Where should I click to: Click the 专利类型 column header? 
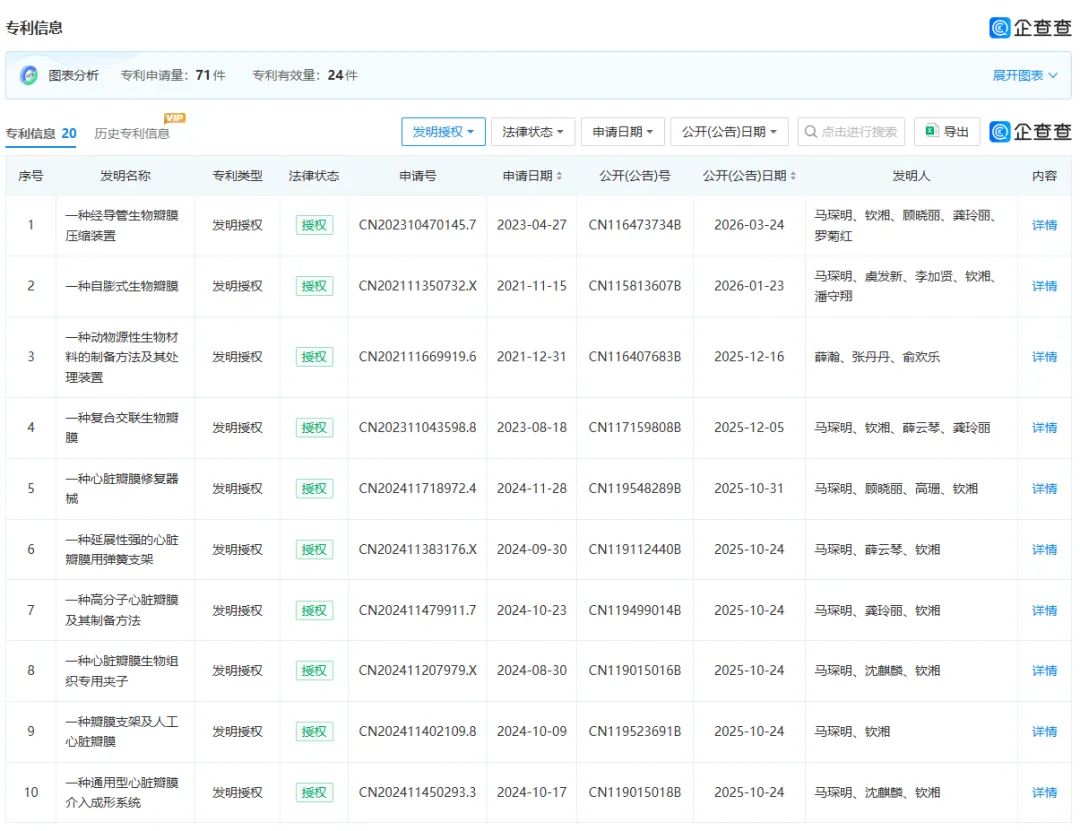237,176
